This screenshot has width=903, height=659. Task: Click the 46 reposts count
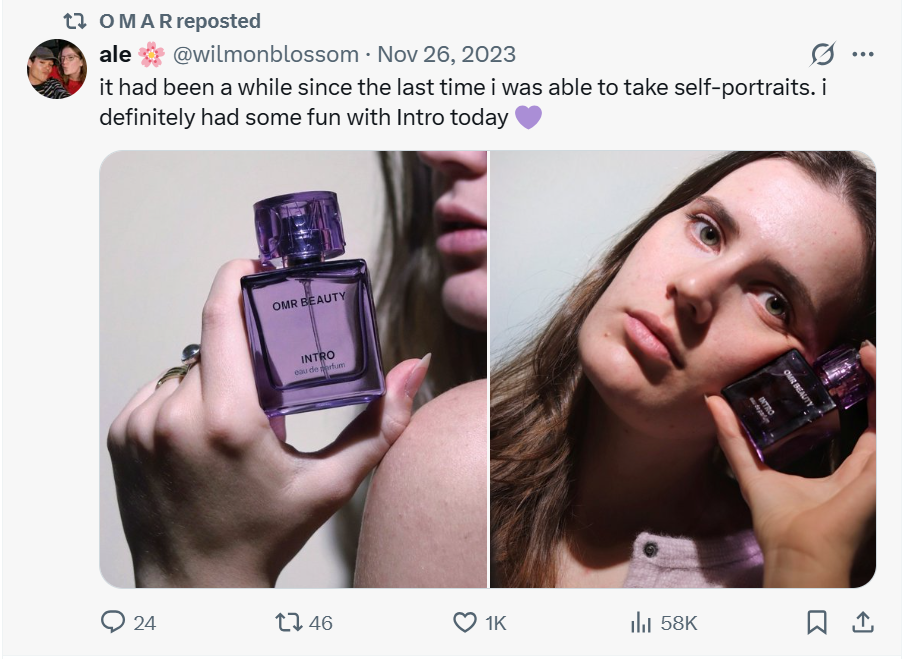(320, 623)
